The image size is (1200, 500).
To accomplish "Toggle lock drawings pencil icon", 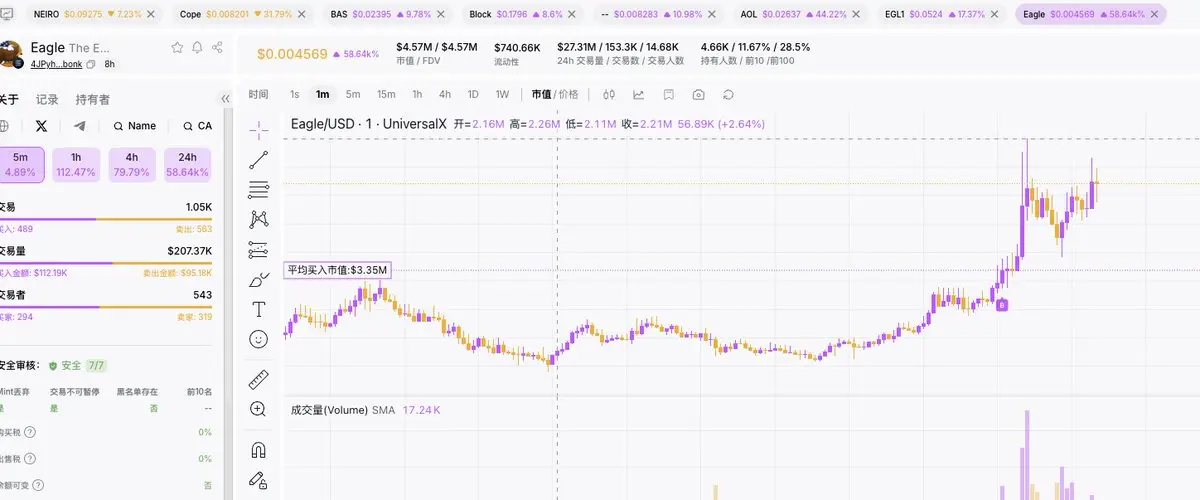I will (x=259, y=479).
